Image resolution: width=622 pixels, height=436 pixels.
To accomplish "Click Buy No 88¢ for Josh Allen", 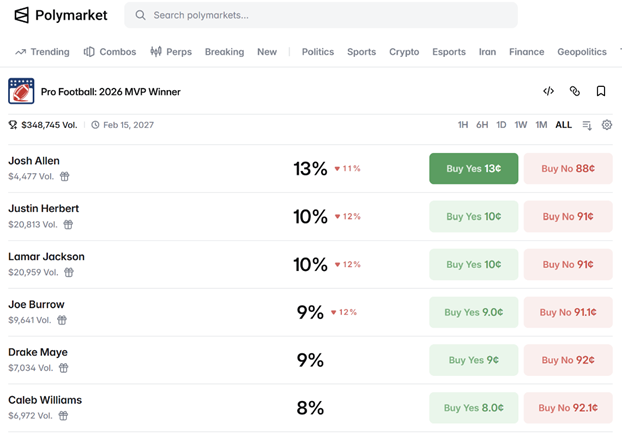I will (568, 169).
